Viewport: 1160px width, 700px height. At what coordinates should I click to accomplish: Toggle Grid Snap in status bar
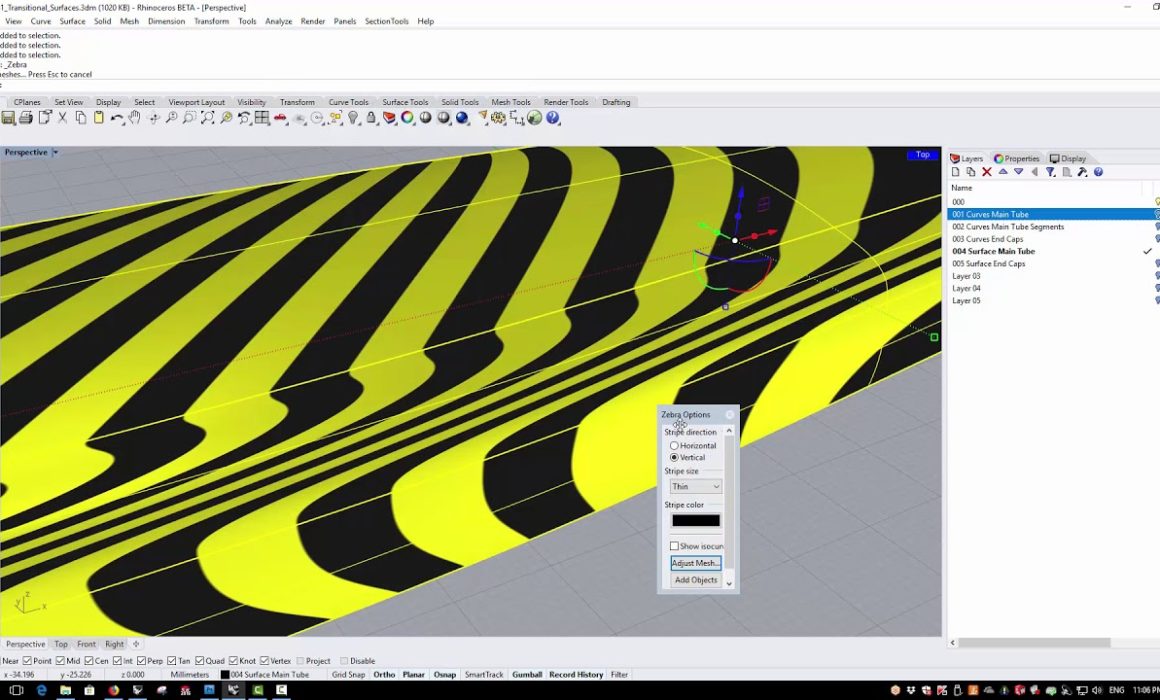coord(348,675)
